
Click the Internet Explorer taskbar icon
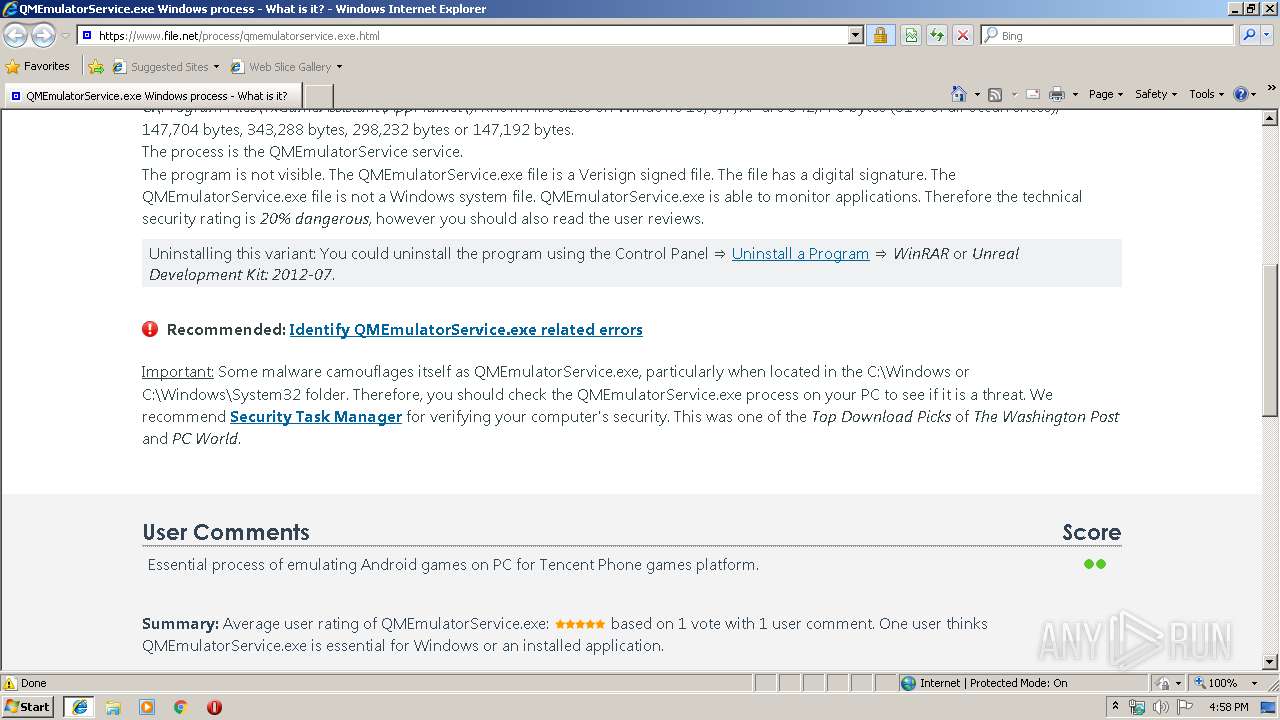click(x=79, y=707)
